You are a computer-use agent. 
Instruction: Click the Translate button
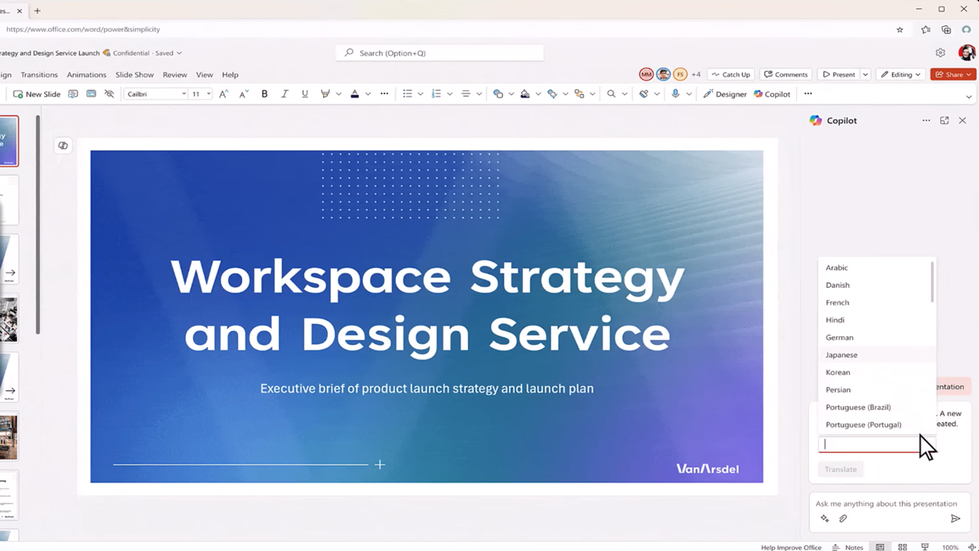[x=840, y=469]
